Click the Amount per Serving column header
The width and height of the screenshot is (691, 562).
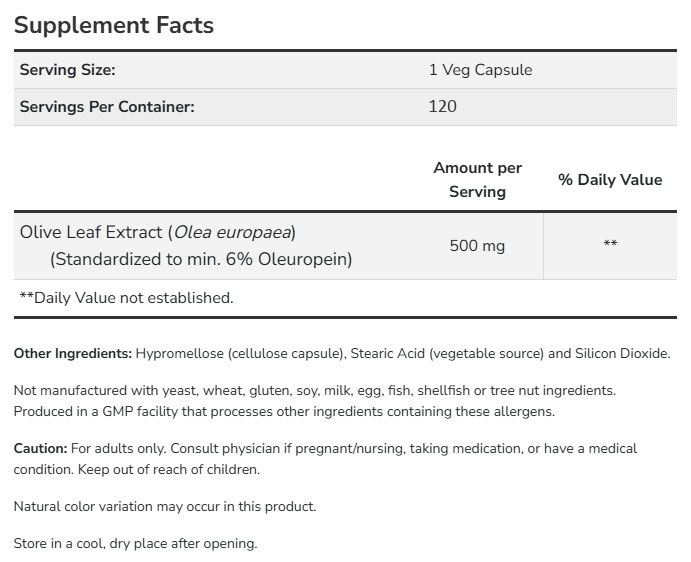(477, 180)
